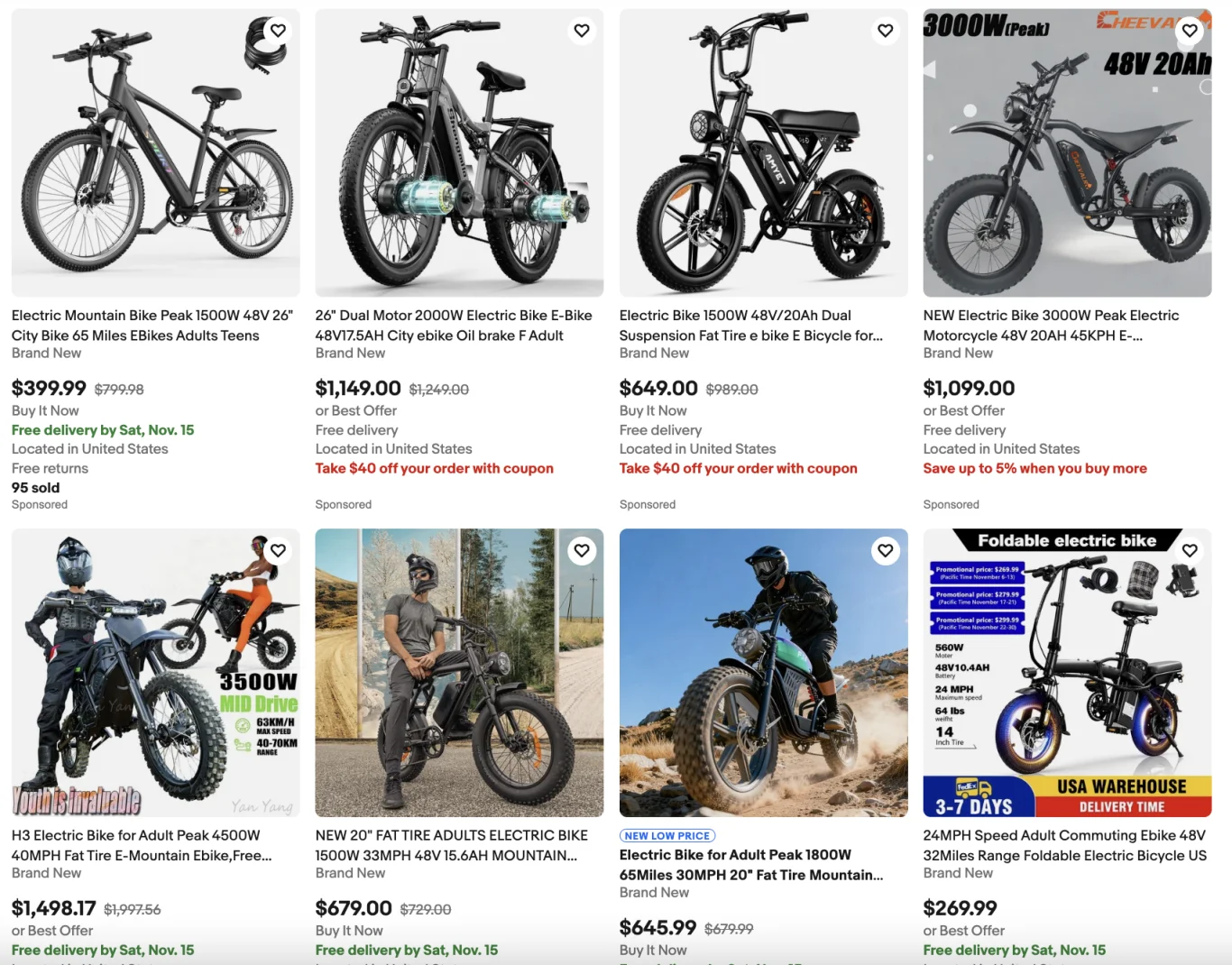The width and height of the screenshot is (1232, 965).
Task: Click the $399.99 price
Action: [49, 389]
